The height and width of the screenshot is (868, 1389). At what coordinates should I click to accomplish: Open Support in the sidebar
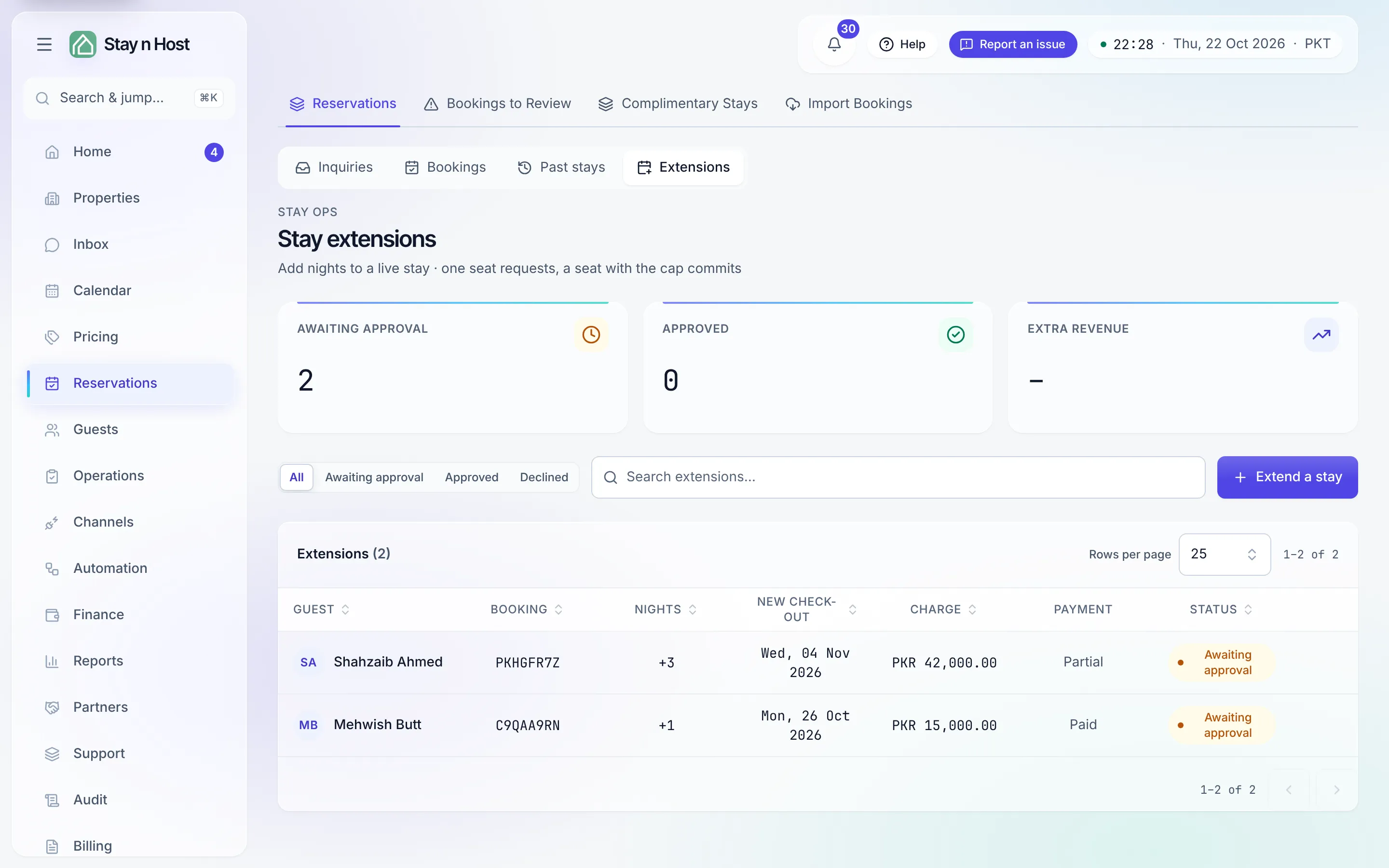pyautogui.click(x=130, y=754)
